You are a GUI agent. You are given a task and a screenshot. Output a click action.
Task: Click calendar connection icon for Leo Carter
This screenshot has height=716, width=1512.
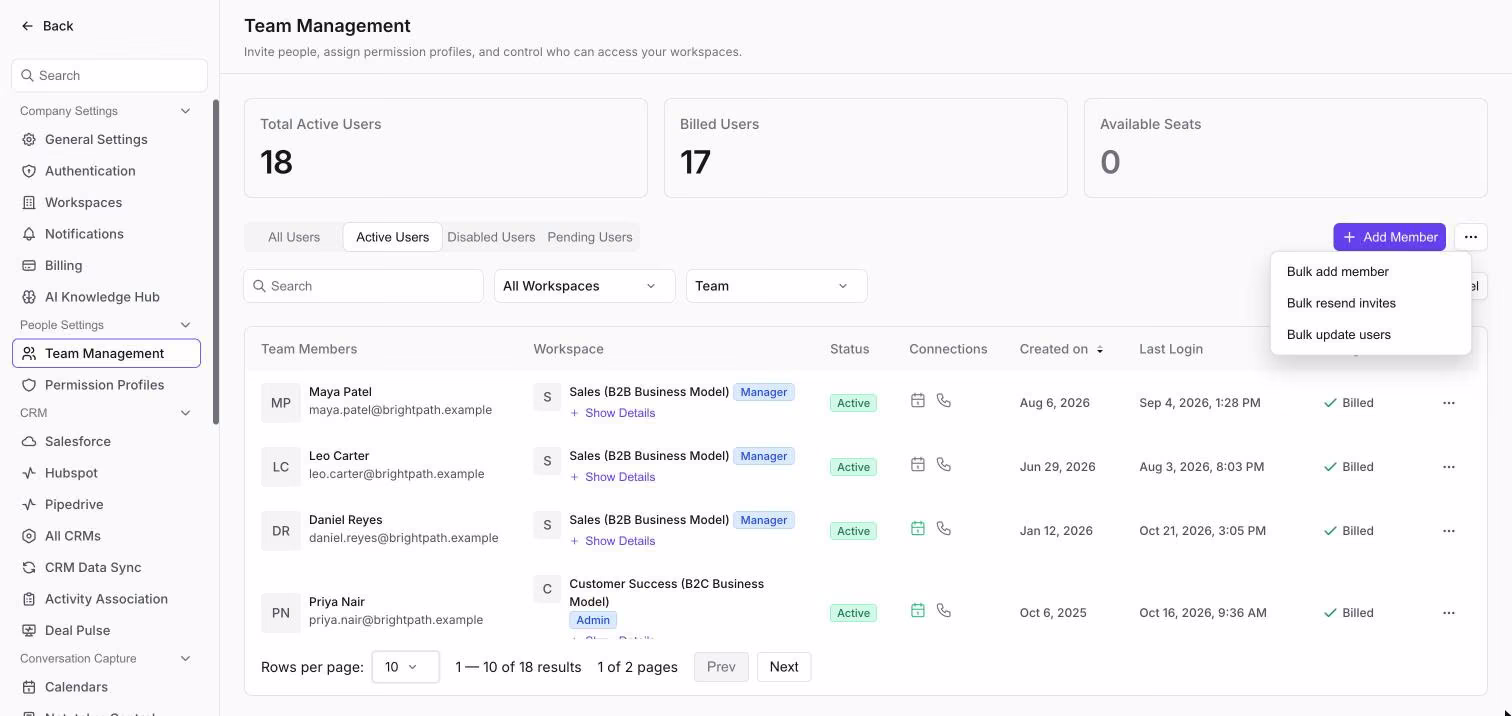pos(917,464)
